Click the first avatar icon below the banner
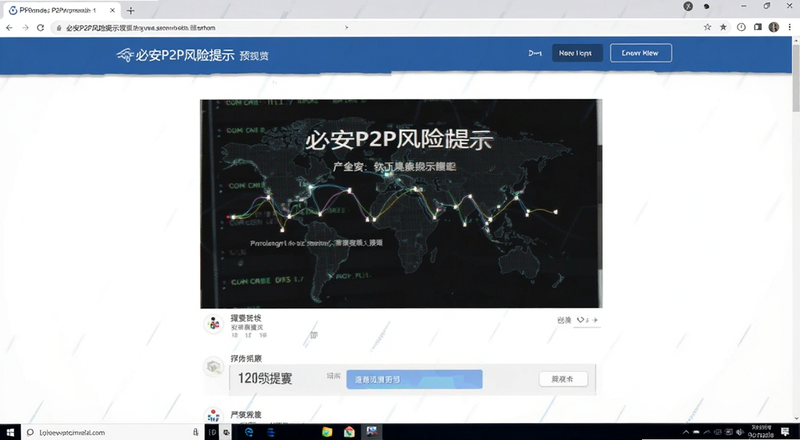Image resolution: width=800 pixels, height=440 pixels. pyautogui.click(x=213, y=324)
